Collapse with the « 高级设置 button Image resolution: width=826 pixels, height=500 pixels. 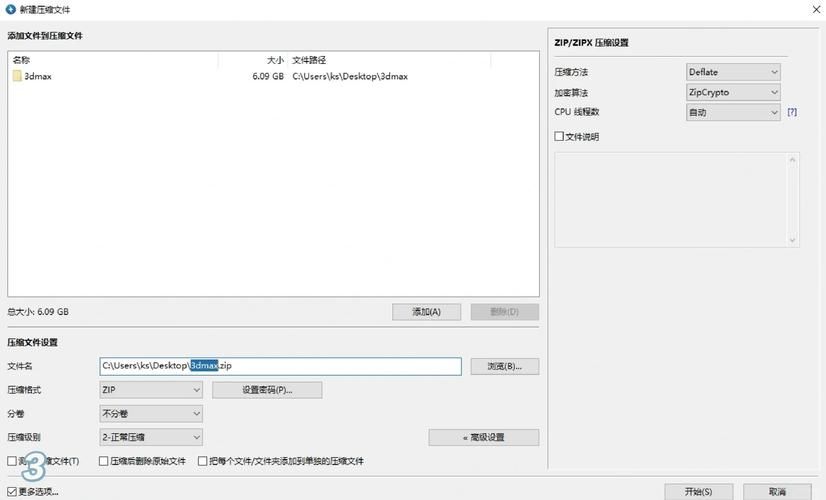(484, 437)
